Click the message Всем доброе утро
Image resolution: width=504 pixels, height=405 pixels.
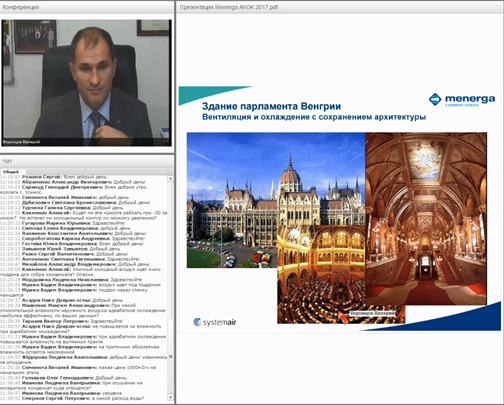[73, 190]
